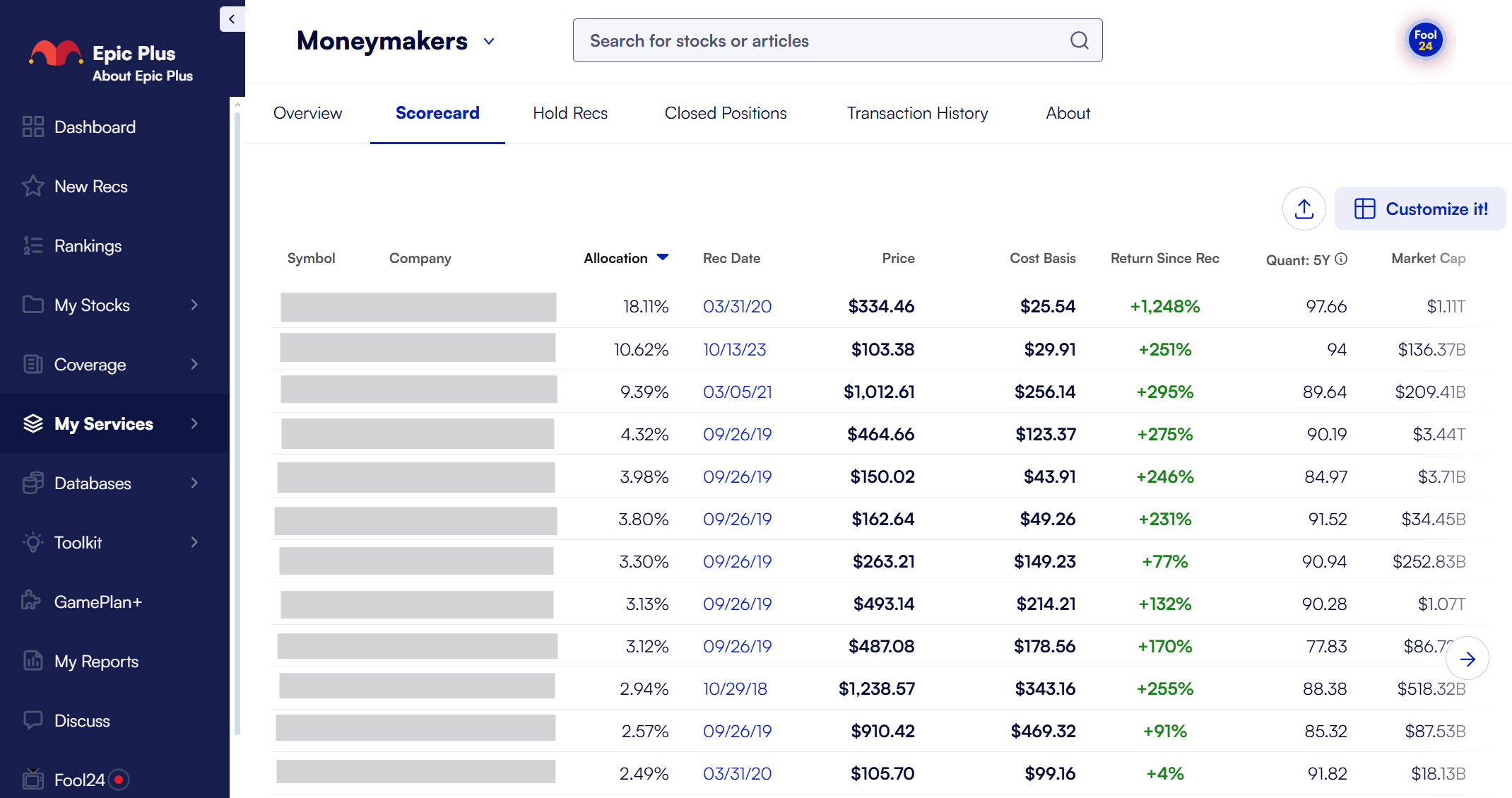Toggle the Fool24 recording indicator
The image size is (1512, 798).
[x=119, y=780]
